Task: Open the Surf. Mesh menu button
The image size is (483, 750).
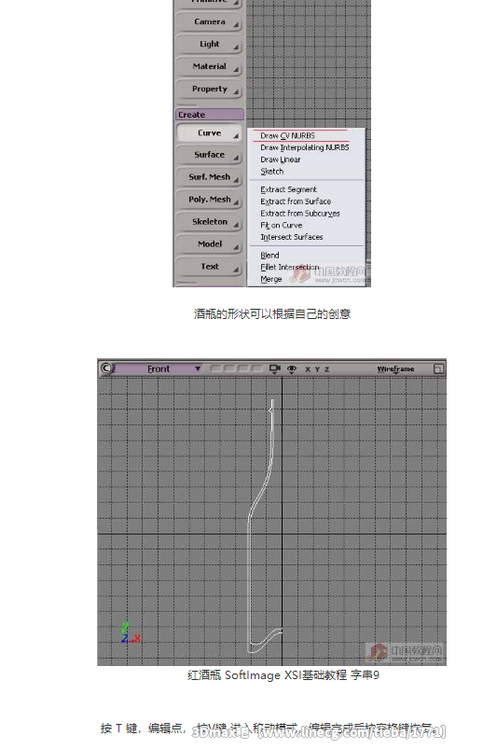Action: pyautogui.click(x=209, y=177)
